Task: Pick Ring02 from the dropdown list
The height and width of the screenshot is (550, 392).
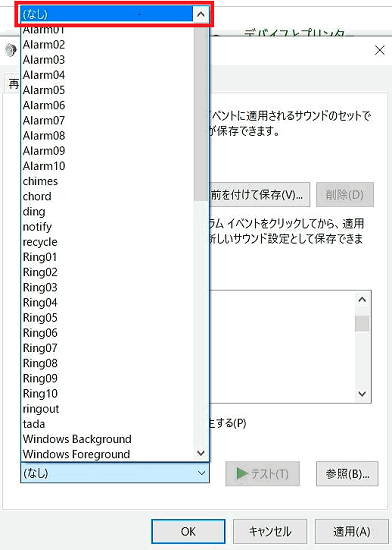Action: [107, 272]
